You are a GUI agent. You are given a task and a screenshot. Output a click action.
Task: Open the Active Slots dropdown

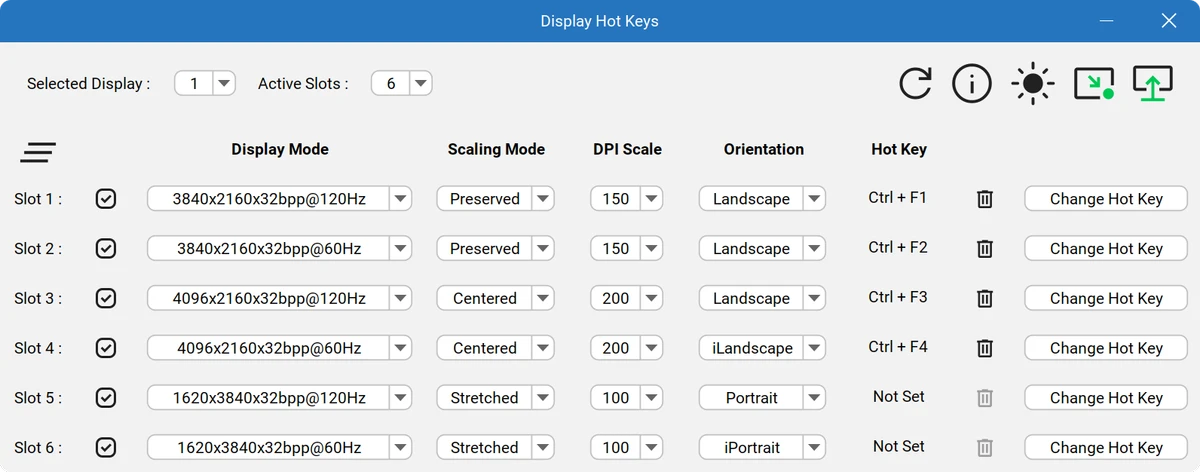coord(402,83)
